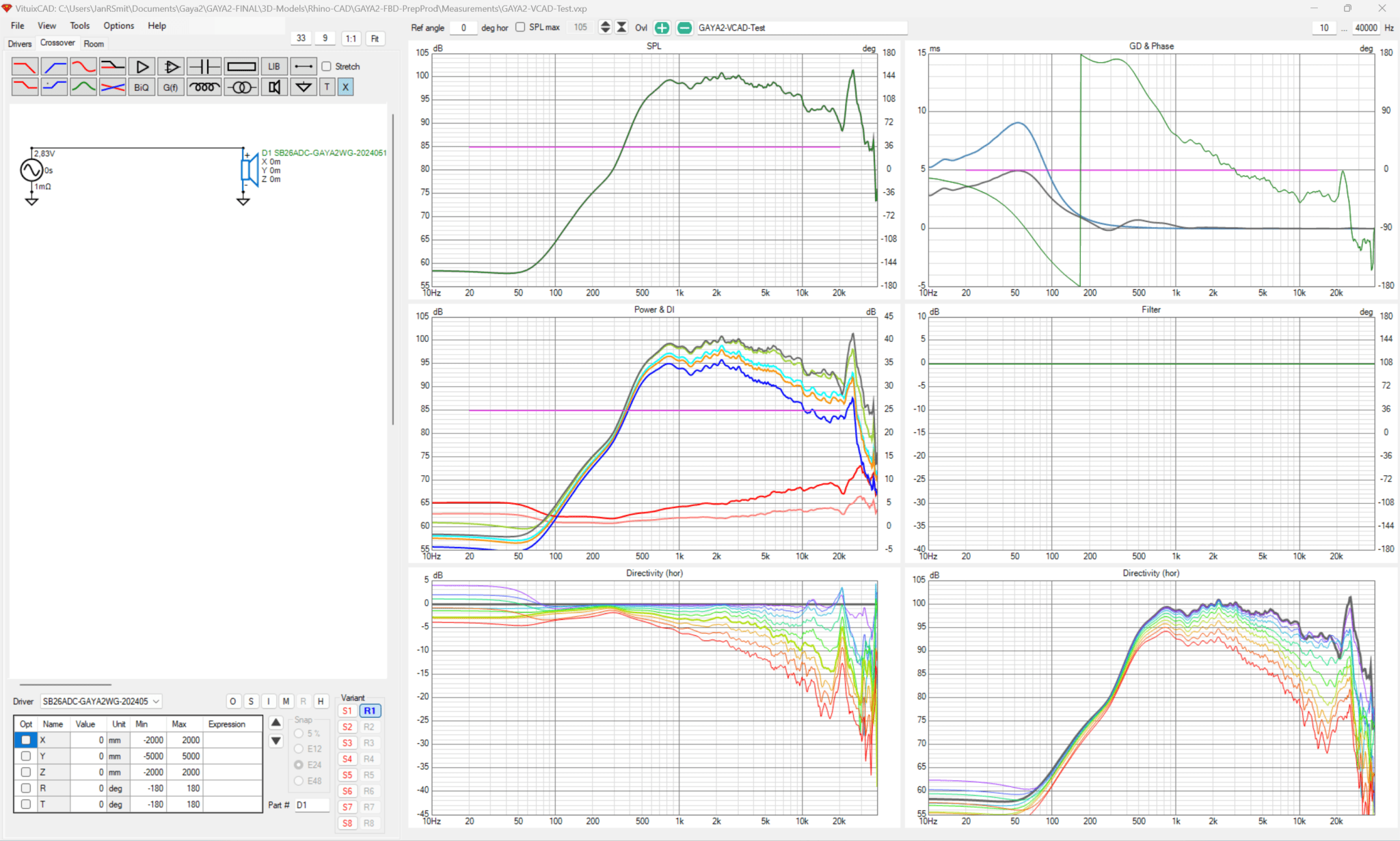
Task: Click the Part # field showing D1
Action: tap(312, 805)
